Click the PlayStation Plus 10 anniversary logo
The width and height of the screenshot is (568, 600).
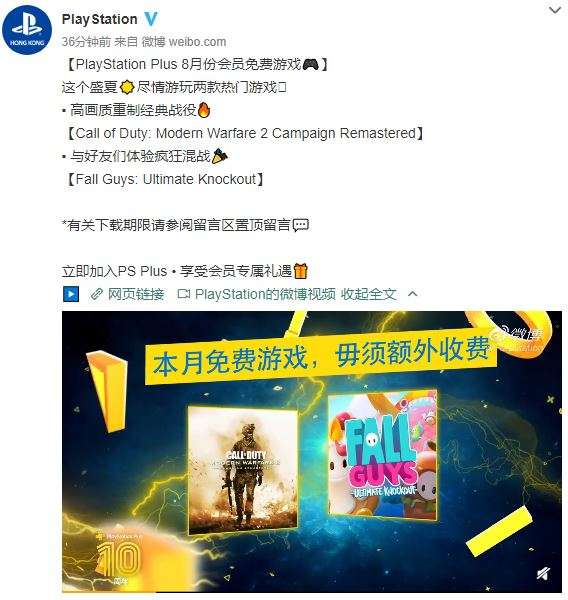[119, 557]
